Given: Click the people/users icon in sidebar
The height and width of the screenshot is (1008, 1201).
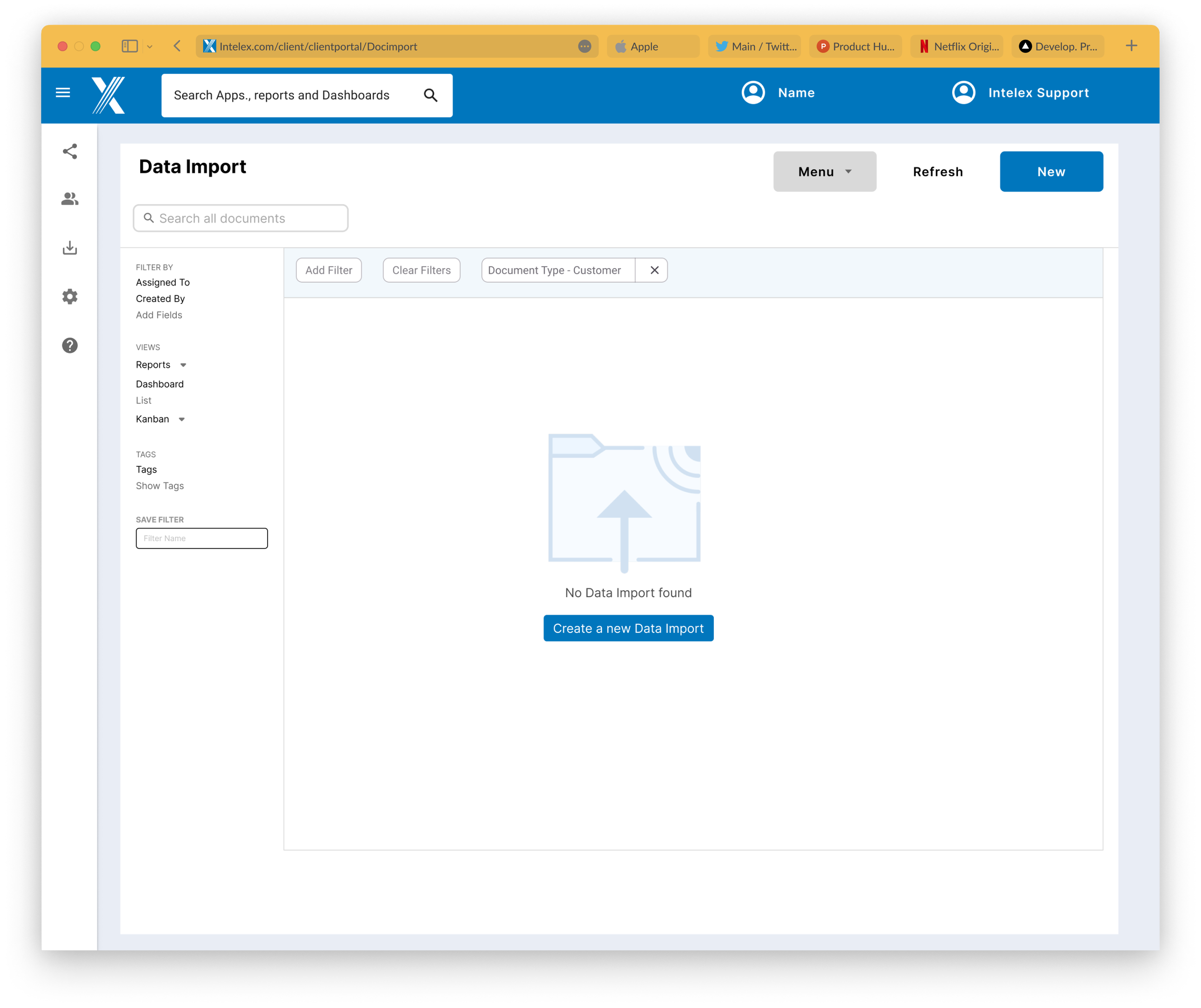Looking at the screenshot, I should [70, 198].
